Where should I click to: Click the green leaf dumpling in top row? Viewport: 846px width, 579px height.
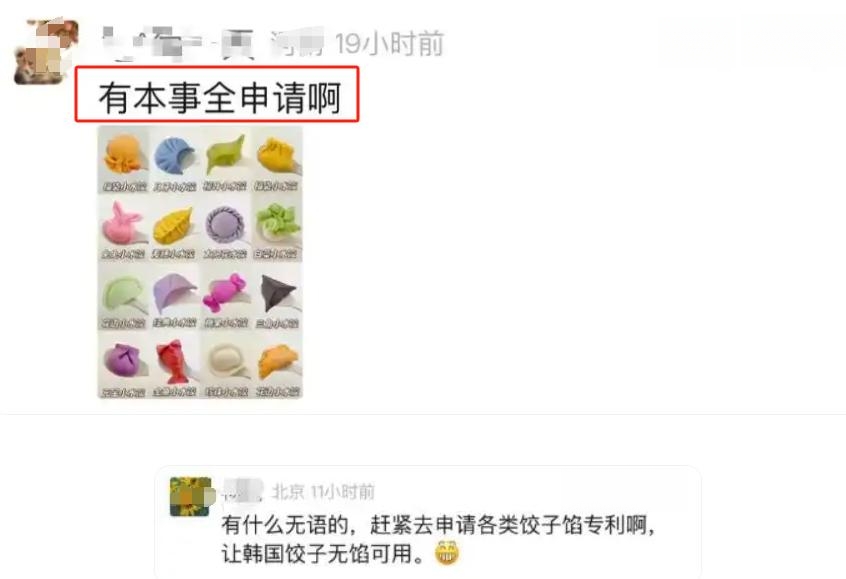pos(226,160)
